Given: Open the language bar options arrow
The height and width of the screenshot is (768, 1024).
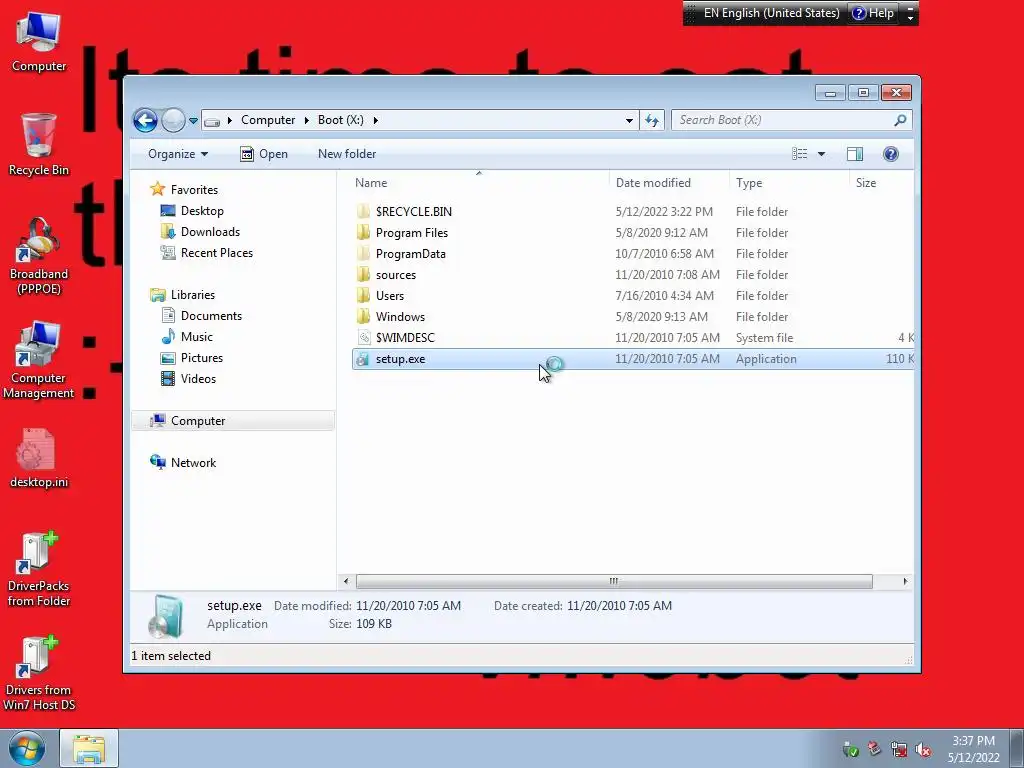Looking at the screenshot, I should [x=910, y=18].
